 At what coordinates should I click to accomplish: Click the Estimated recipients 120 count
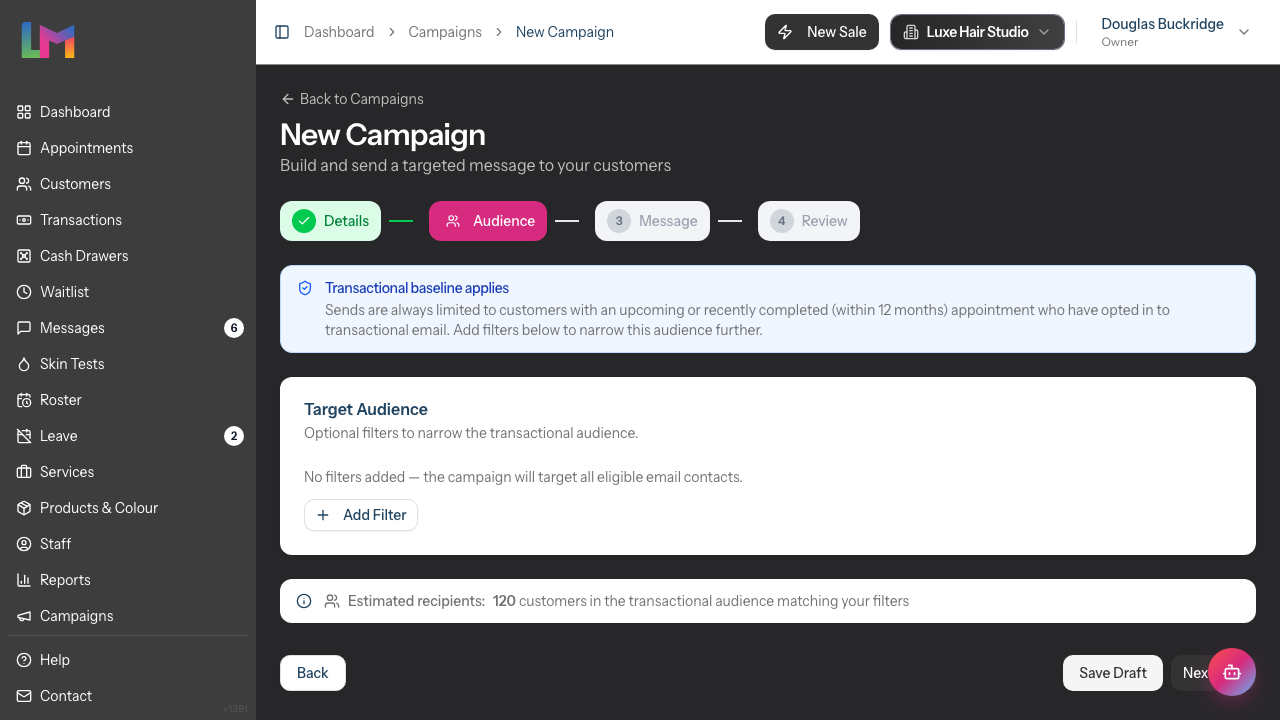tap(504, 601)
